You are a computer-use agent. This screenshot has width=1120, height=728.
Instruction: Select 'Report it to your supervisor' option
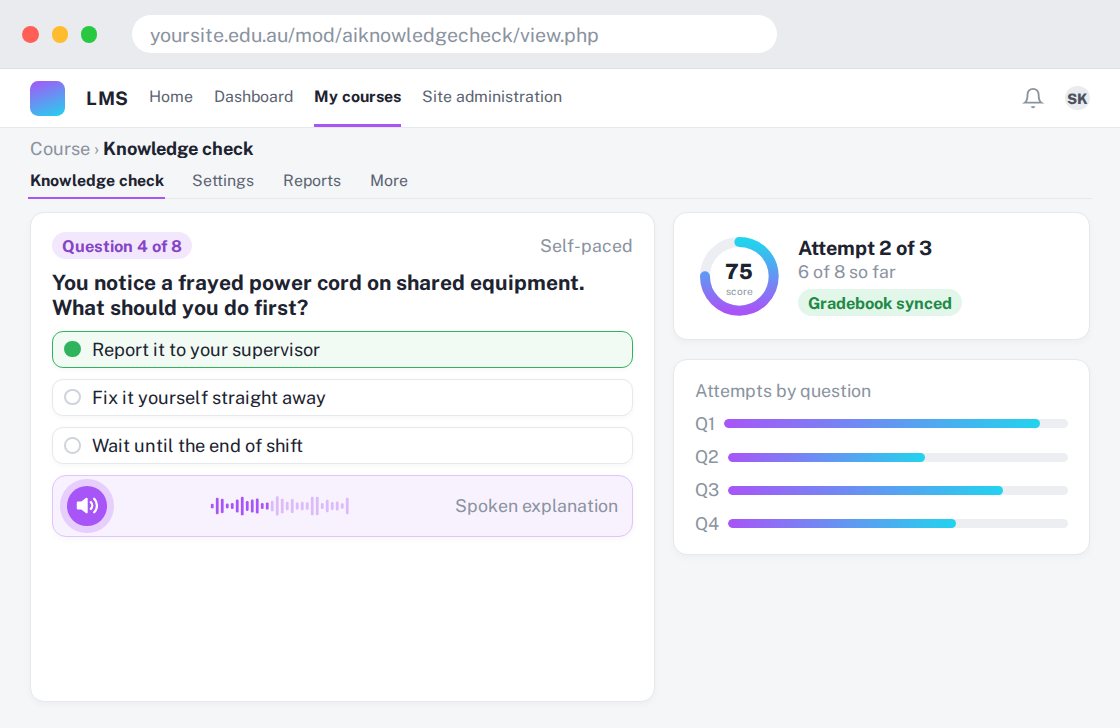click(342, 349)
